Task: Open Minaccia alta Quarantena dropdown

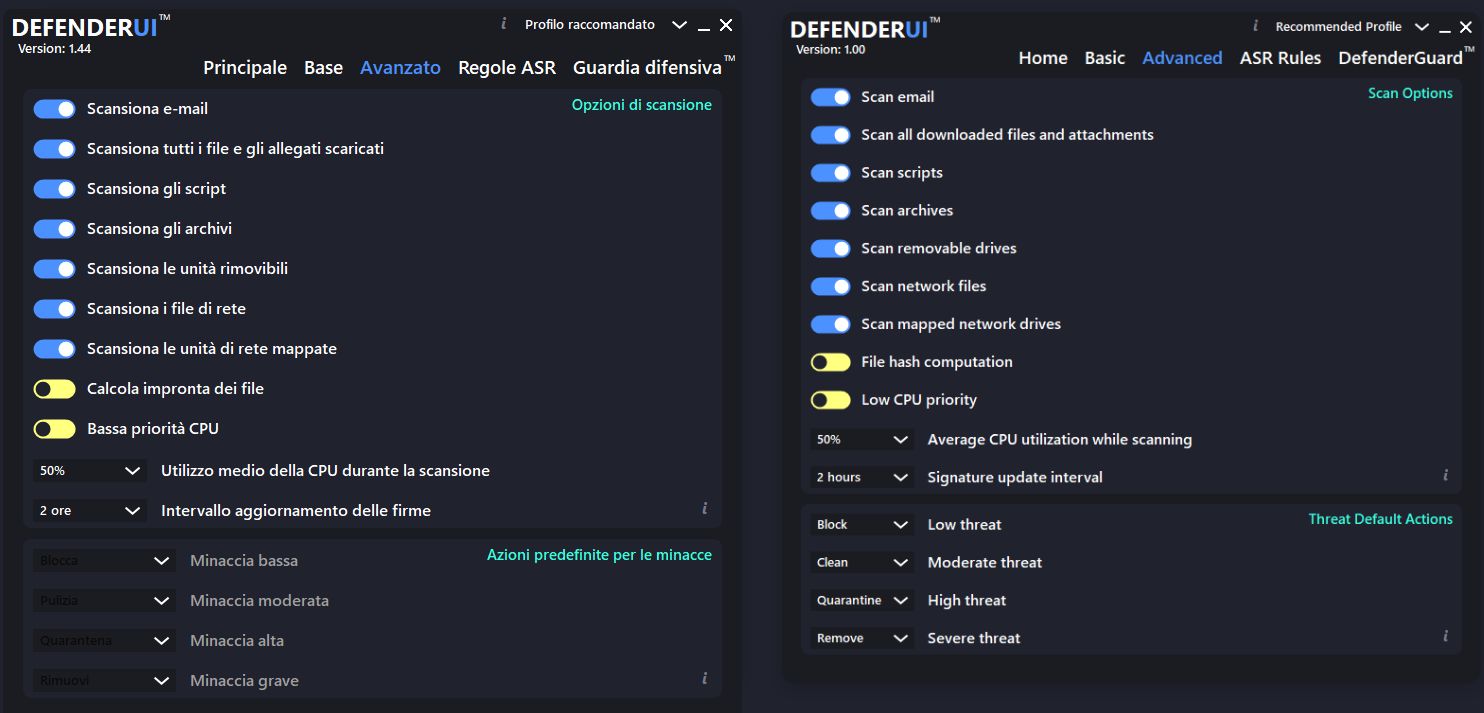Action: pos(104,640)
